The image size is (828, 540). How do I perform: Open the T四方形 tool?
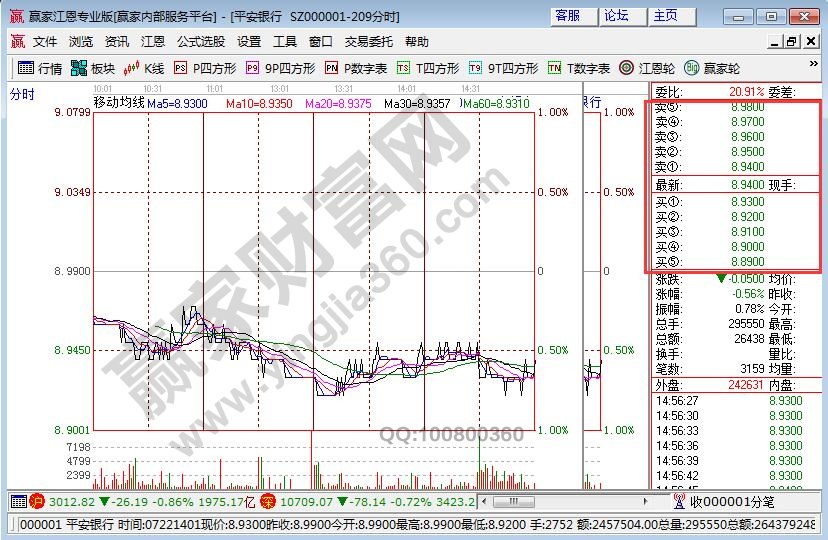tap(428, 68)
